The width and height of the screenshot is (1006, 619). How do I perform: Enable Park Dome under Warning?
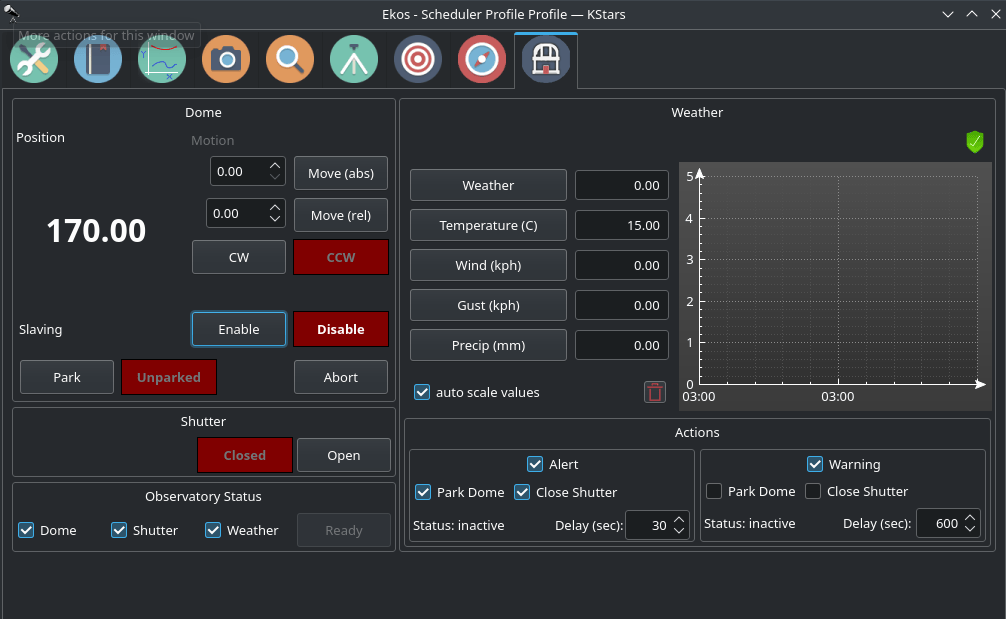coord(714,491)
